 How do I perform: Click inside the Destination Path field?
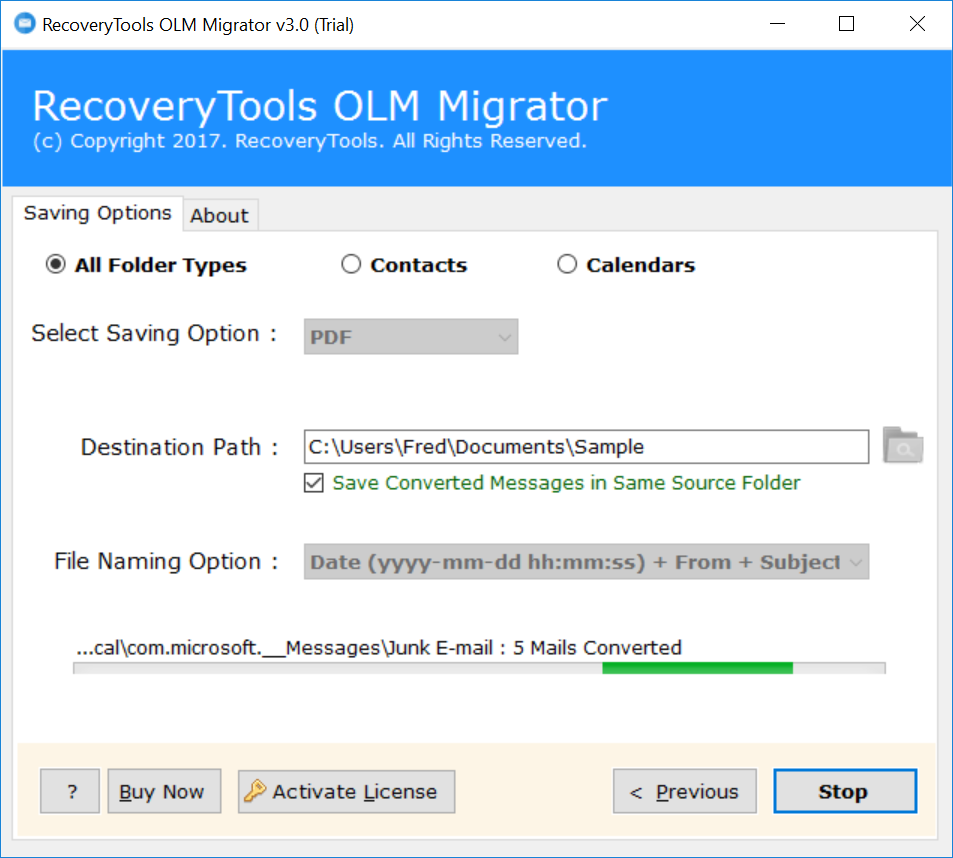pyautogui.click(x=587, y=447)
